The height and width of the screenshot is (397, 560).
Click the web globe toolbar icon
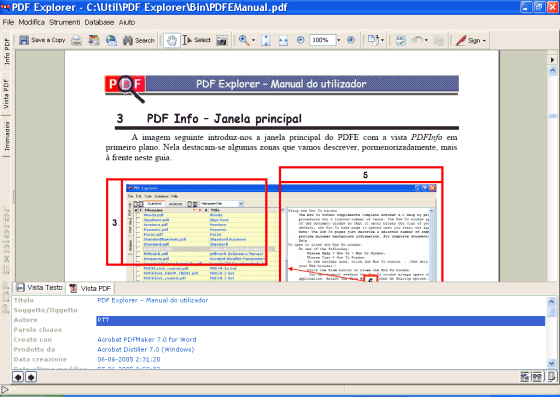[111, 40]
